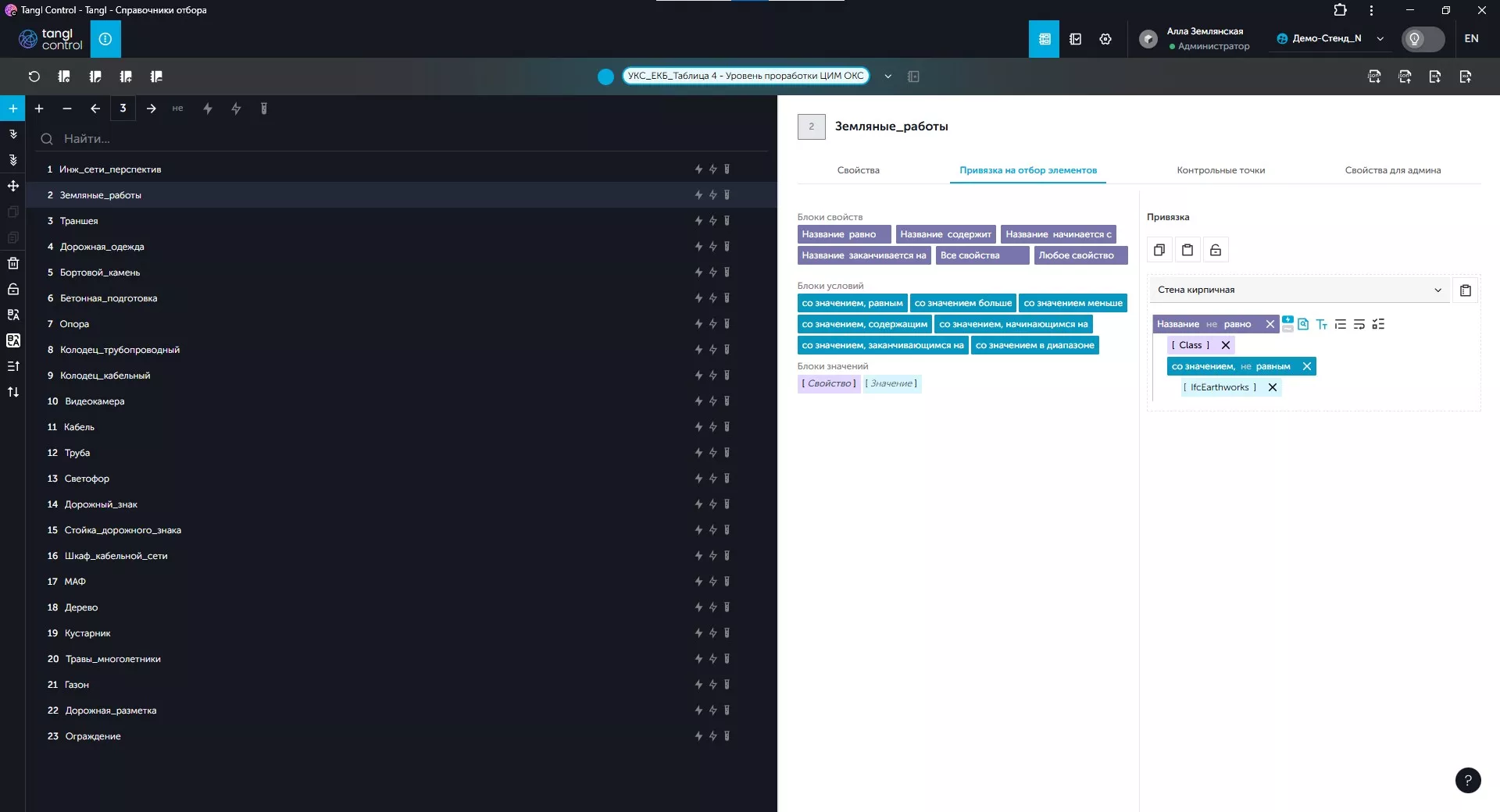Open the Свойства tab
Image resolution: width=1500 pixels, height=812 pixels.
tap(858, 170)
